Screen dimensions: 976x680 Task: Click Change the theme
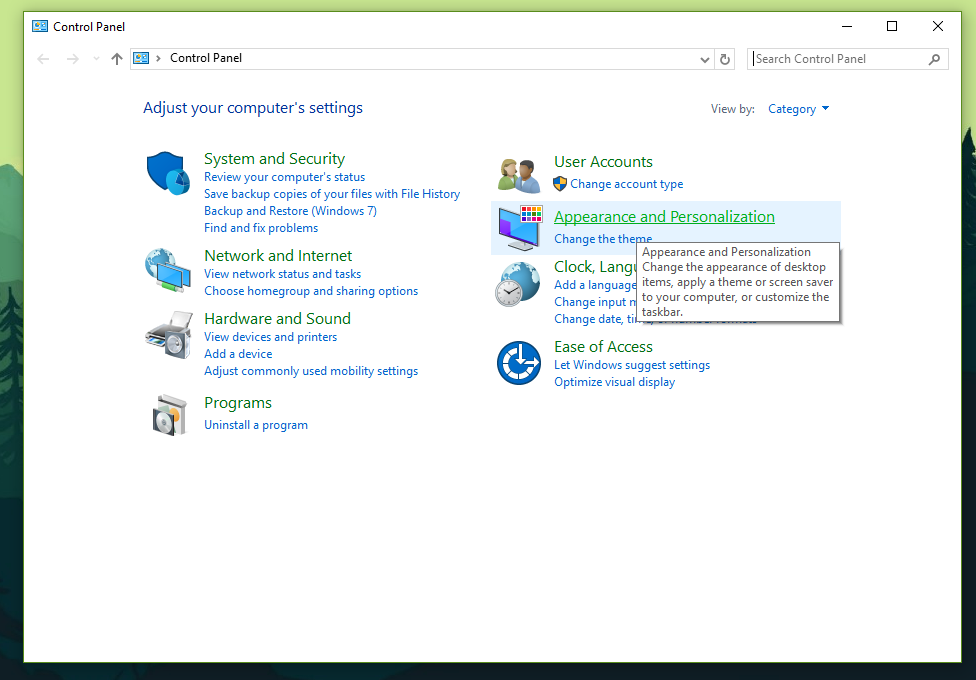click(603, 238)
